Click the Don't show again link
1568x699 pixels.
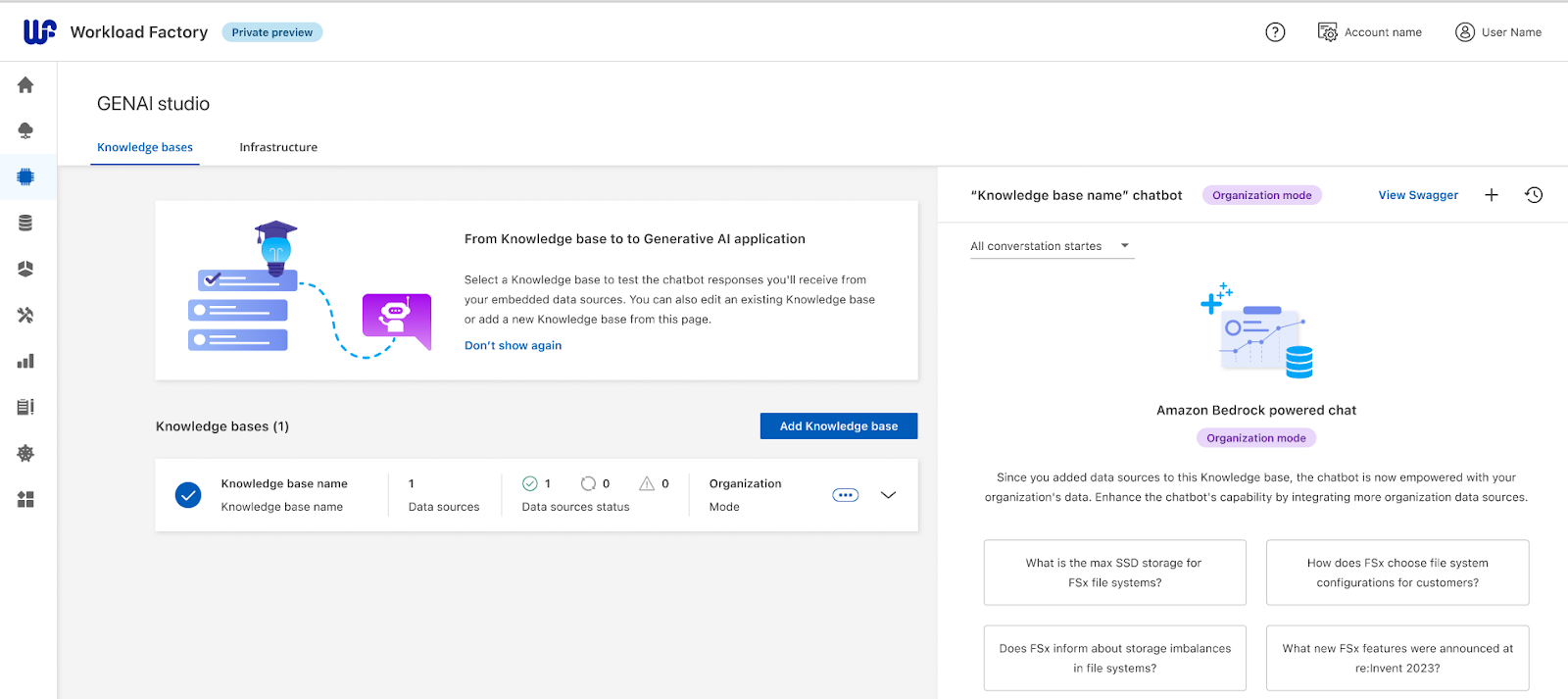[513, 345]
